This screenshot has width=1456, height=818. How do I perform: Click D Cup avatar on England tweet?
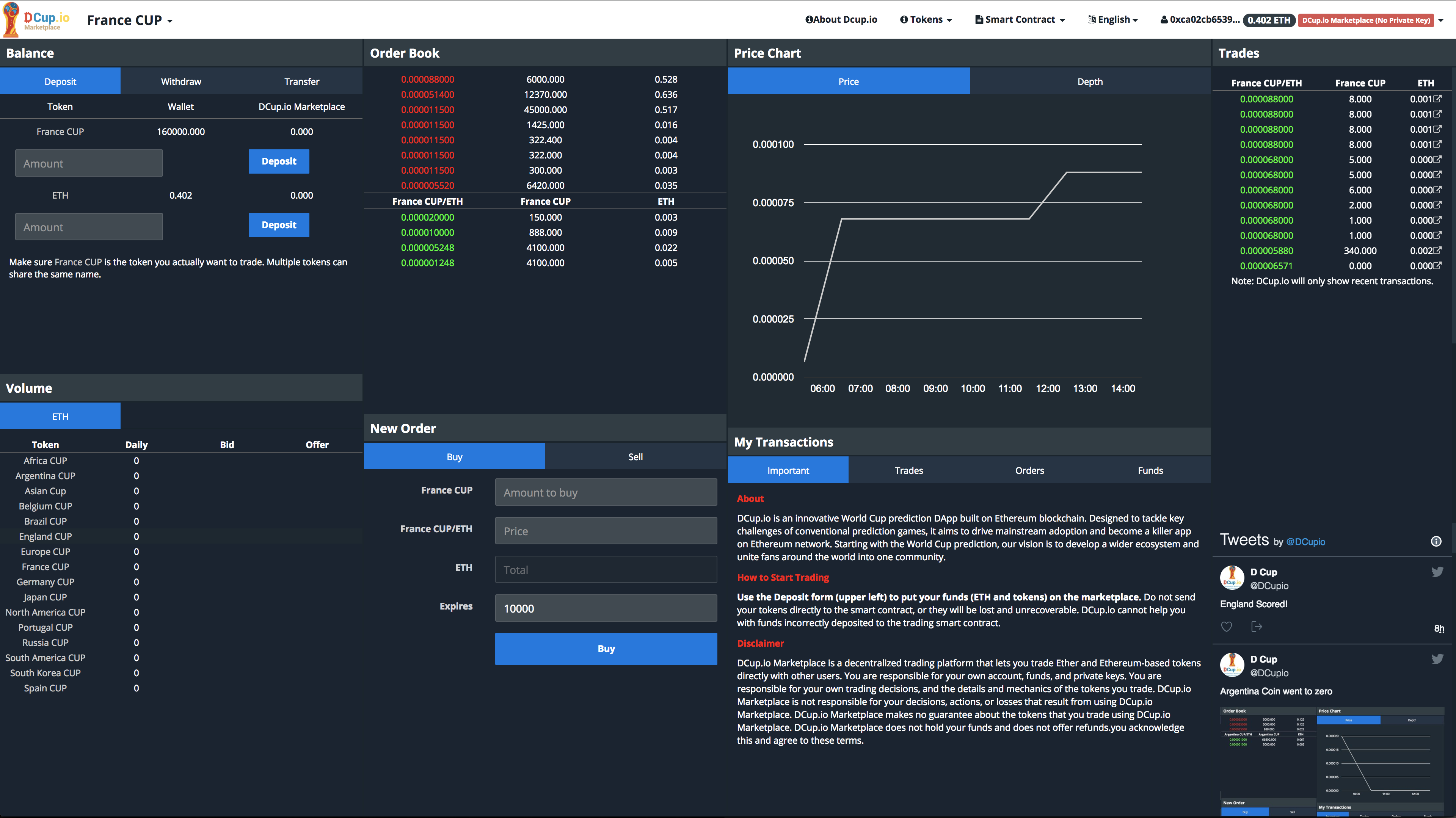[x=1232, y=578]
